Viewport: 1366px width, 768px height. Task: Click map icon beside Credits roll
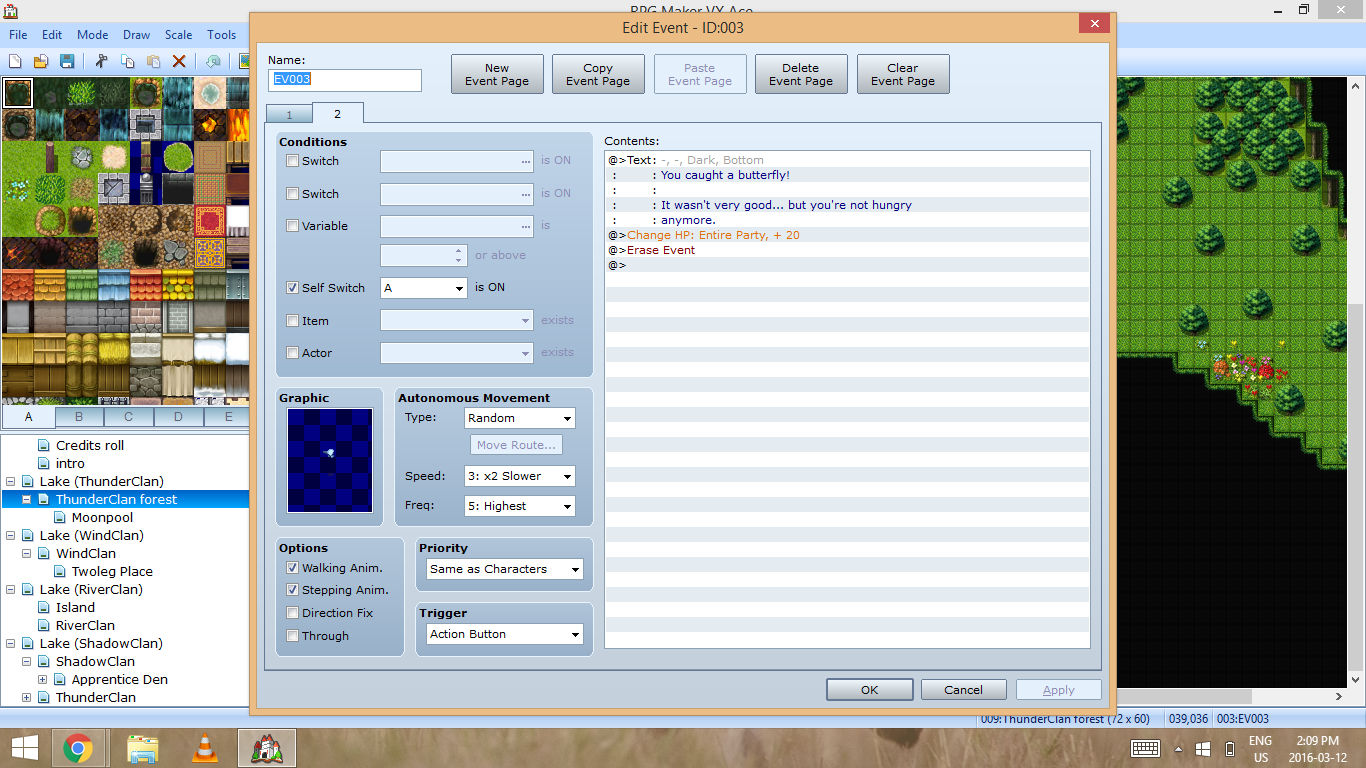tap(44, 446)
